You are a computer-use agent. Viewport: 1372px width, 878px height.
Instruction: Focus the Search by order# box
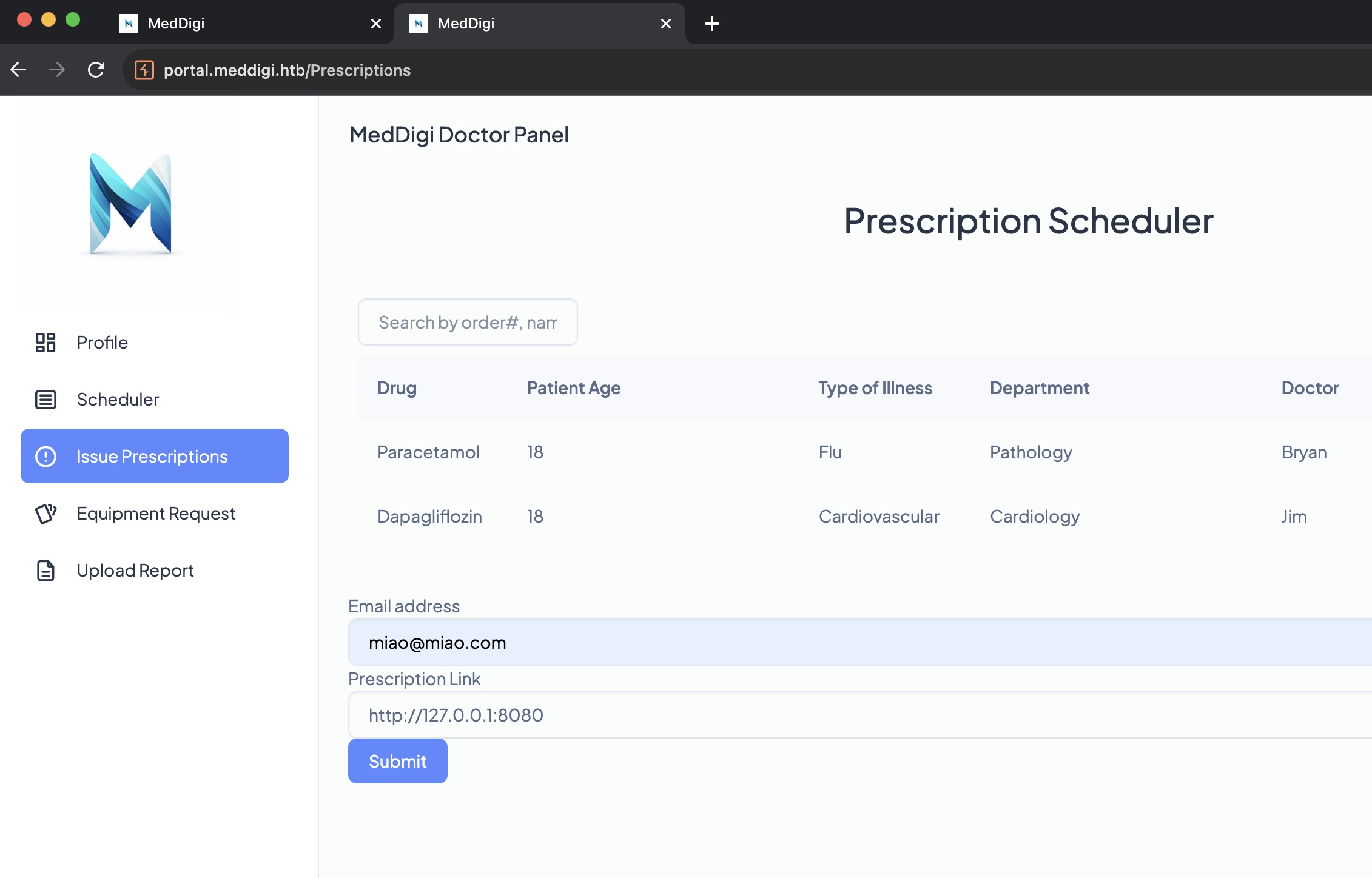(468, 322)
